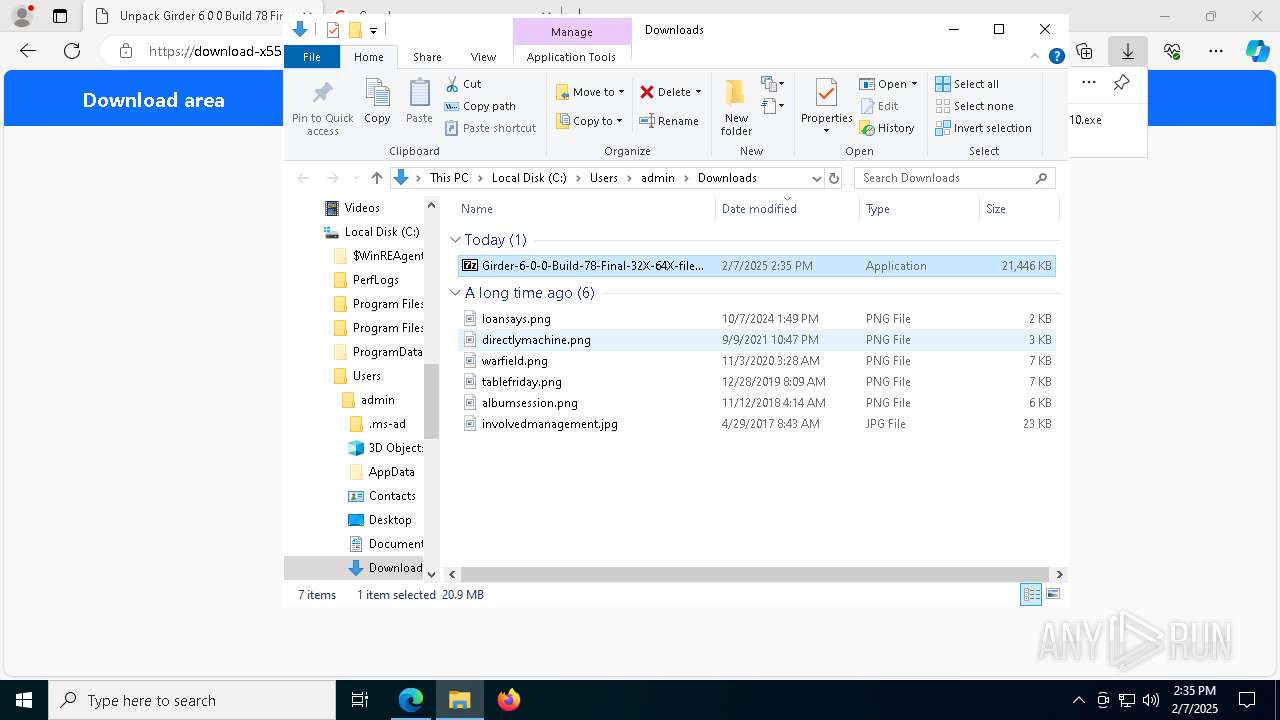Click the Edge downloads icon in browser toolbar
This screenshot has height=720, width=1280.
pyautogui.click(x=1128, y=51)
